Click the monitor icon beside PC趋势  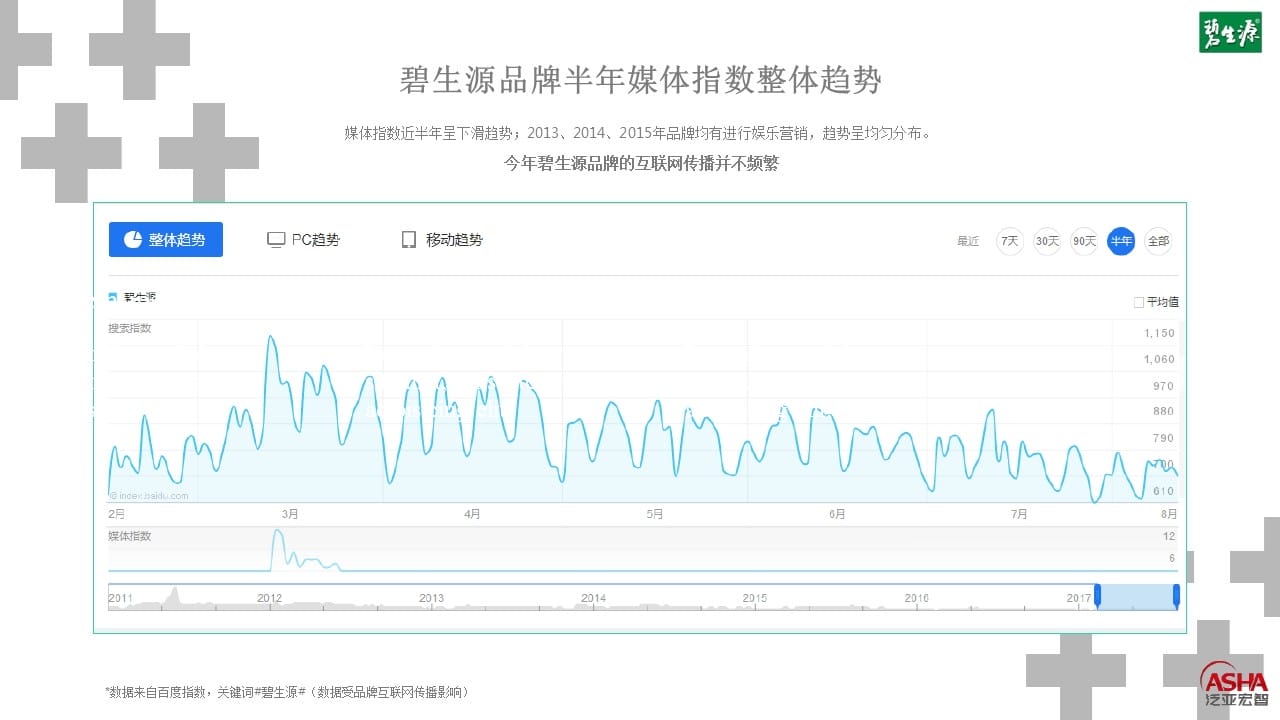coord(276,240)
